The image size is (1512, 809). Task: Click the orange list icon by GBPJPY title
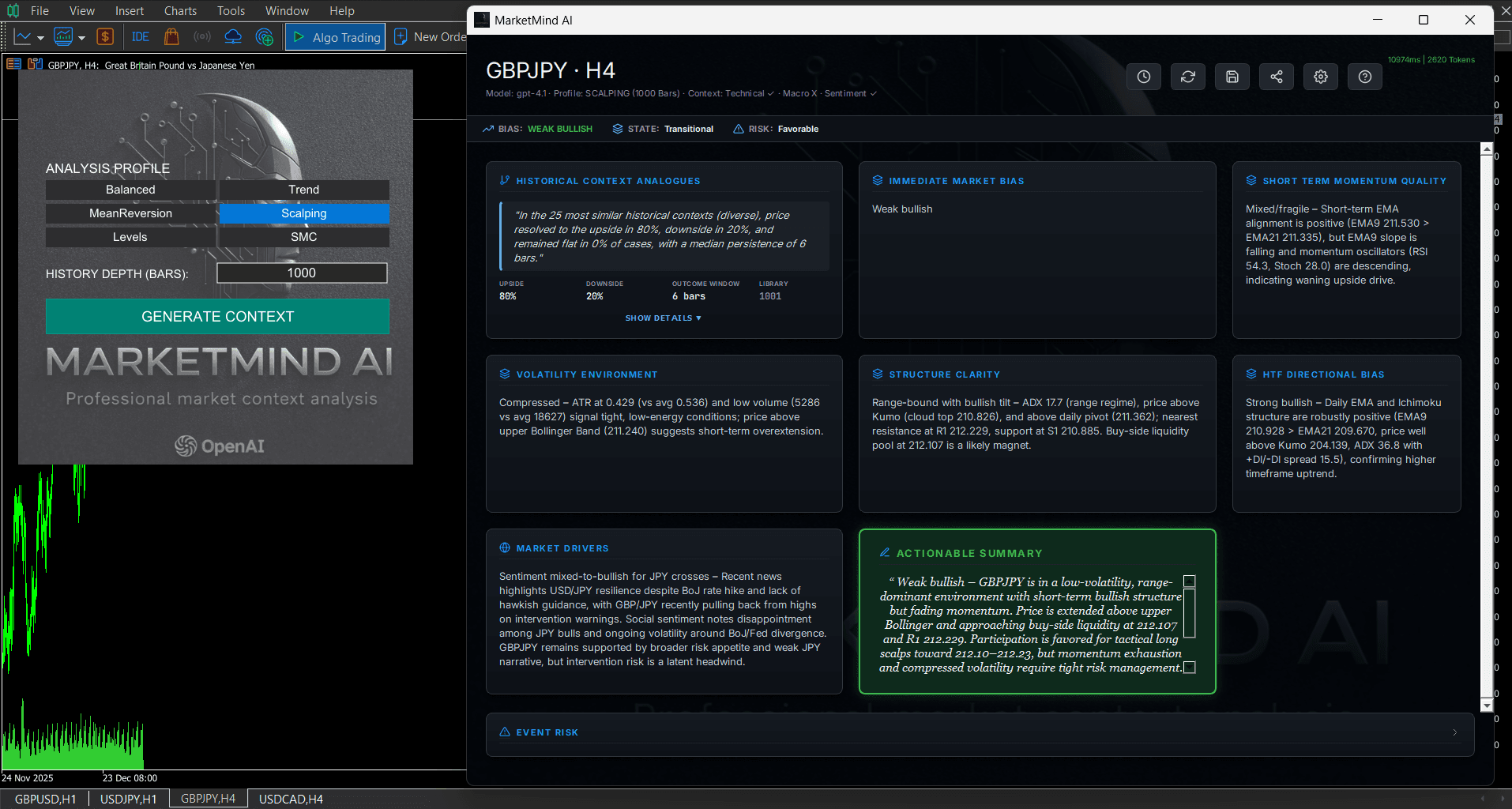13,64
